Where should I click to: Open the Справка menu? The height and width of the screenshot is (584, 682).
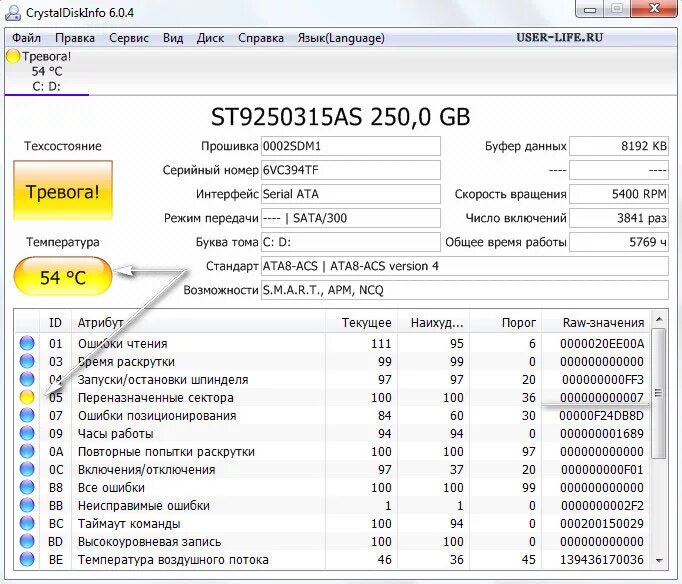pyautogui.click(x=261, y=38)
